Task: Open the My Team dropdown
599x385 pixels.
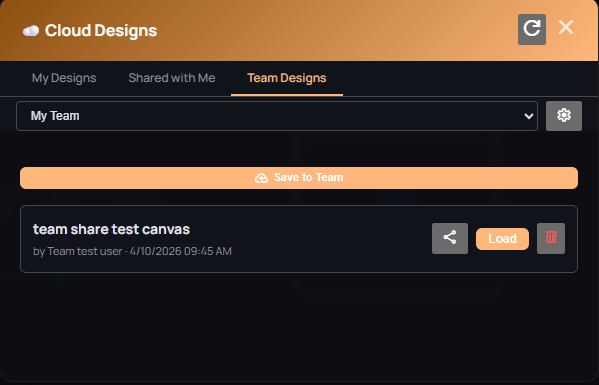Action: (x=277, y=116)
